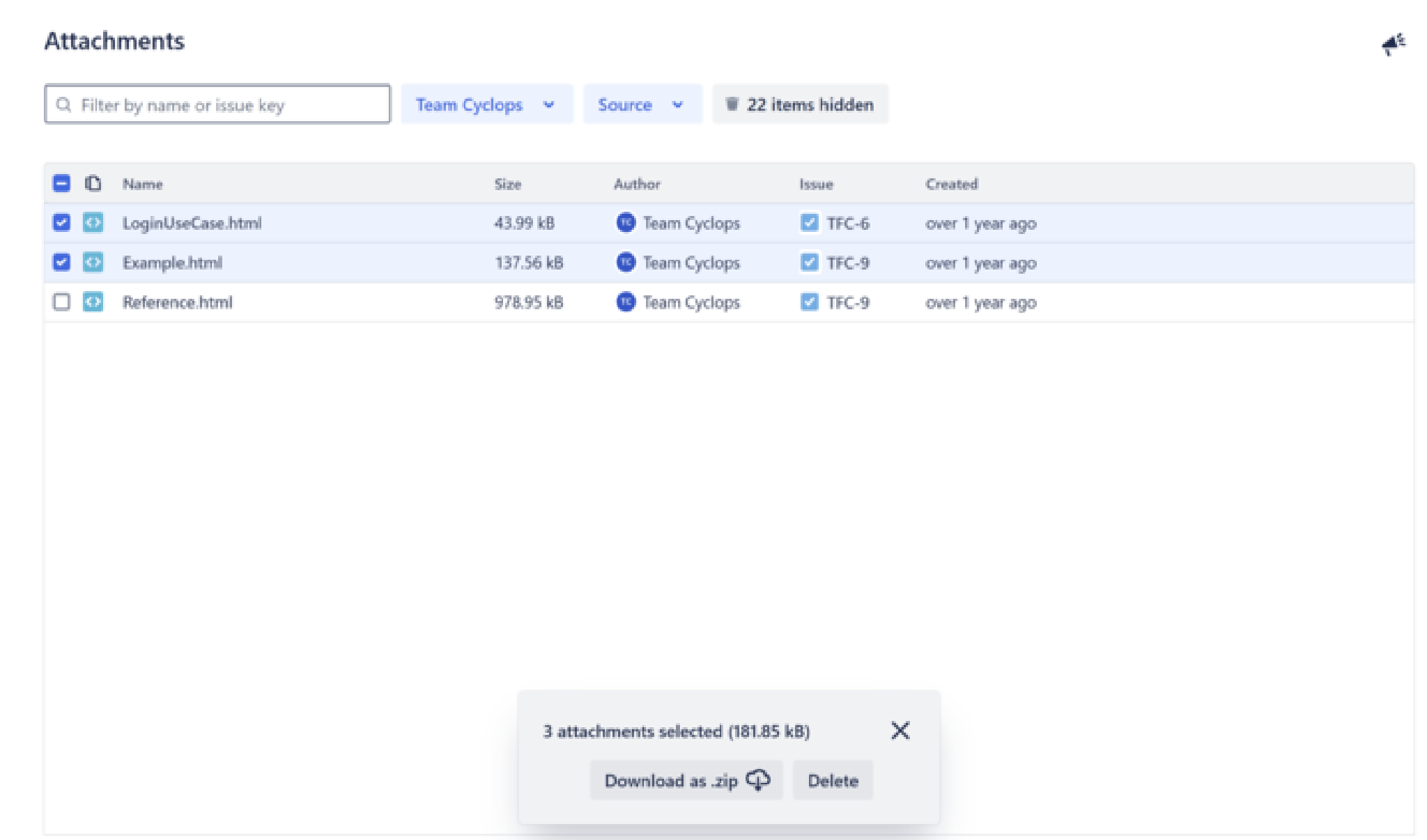Sort by the Name column header
This screenshot has width=1427, height=840.
click(143, 184)
